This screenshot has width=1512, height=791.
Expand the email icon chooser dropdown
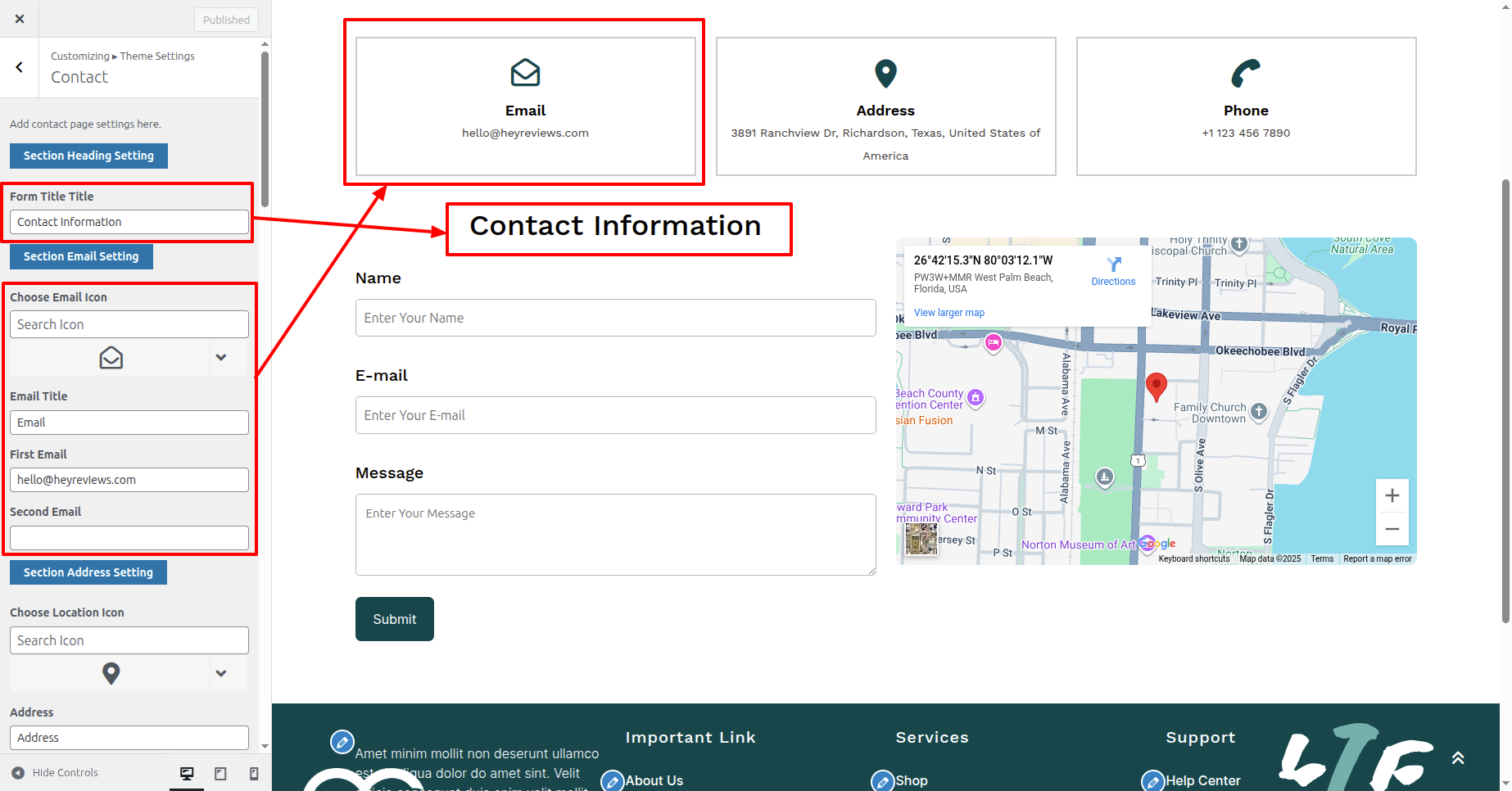click(x=220, y=358)
